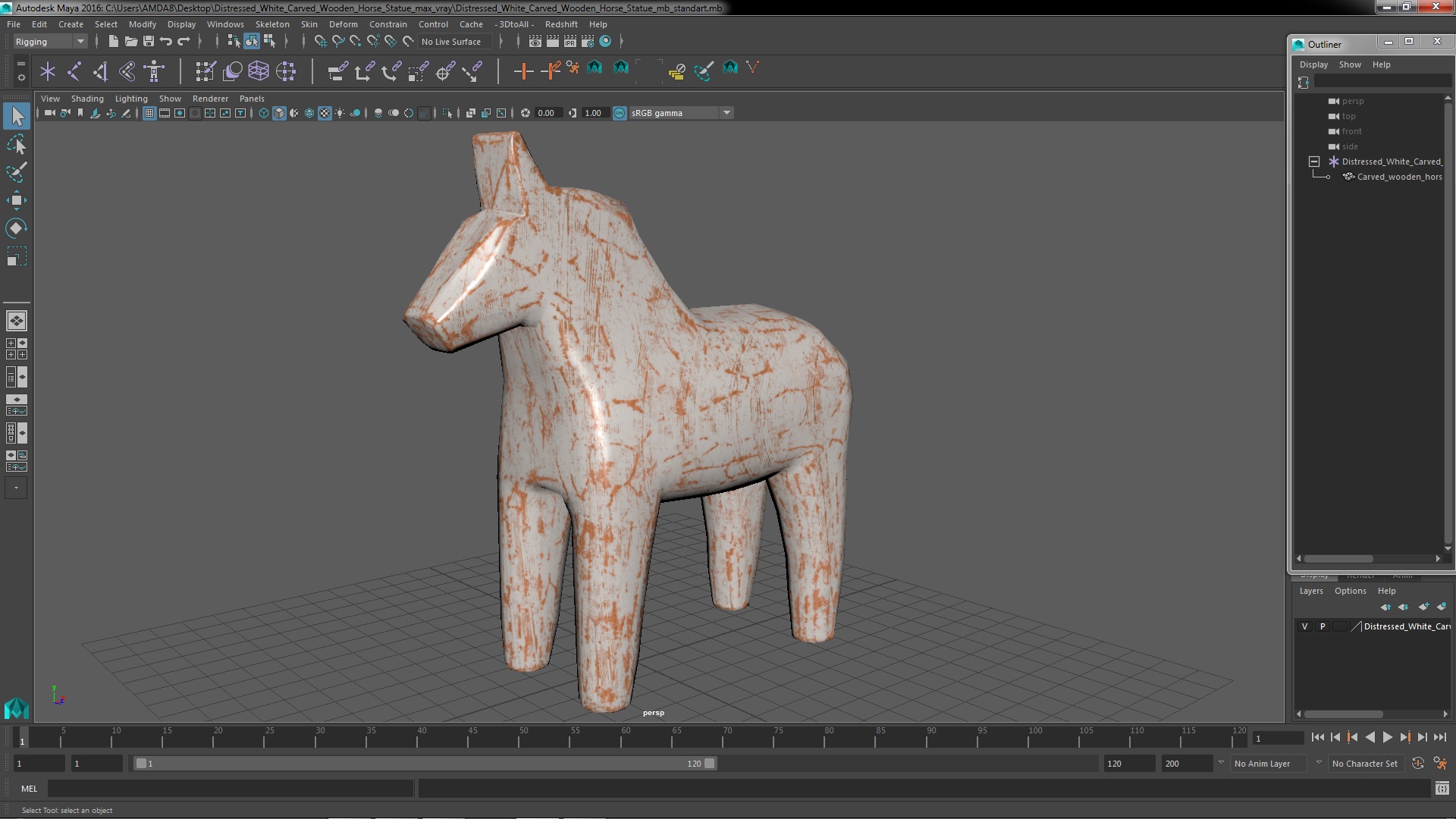
Task: Click the MEL command language label
Action: pyautogui.click(x=29, y=789)
